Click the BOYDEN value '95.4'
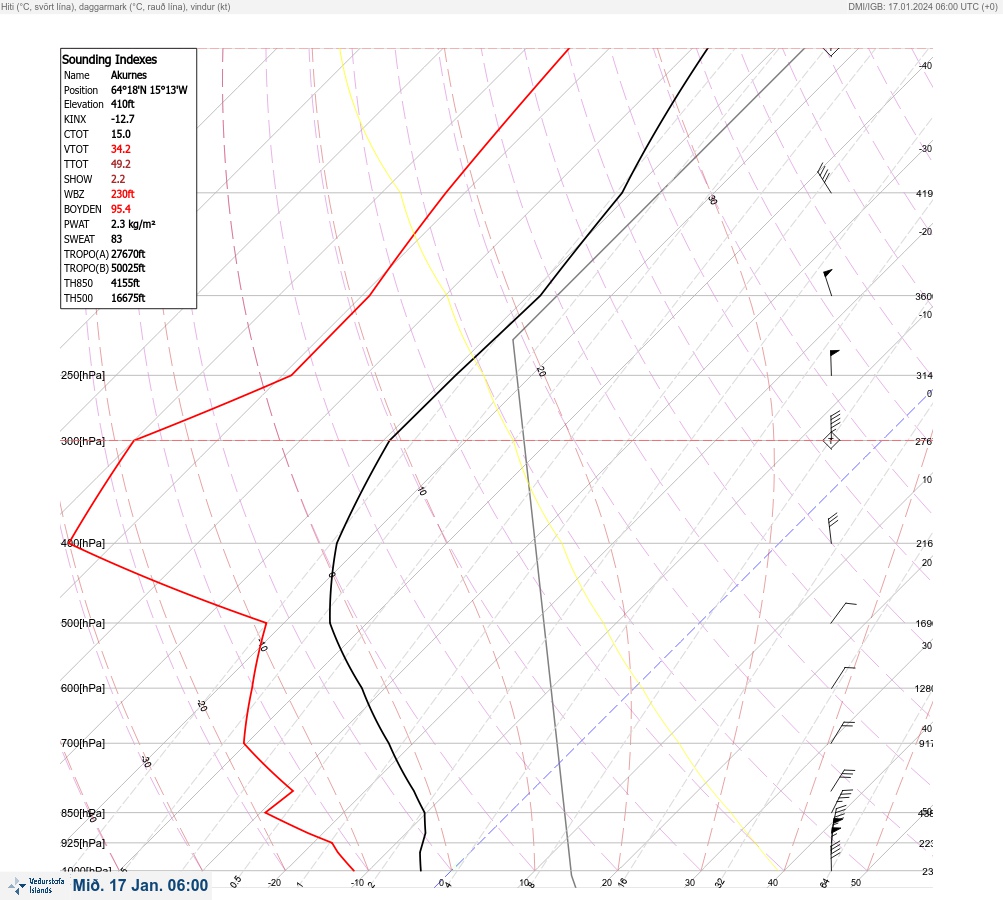The height and width of the screenshot is (900, 1003). pos(121,209)
